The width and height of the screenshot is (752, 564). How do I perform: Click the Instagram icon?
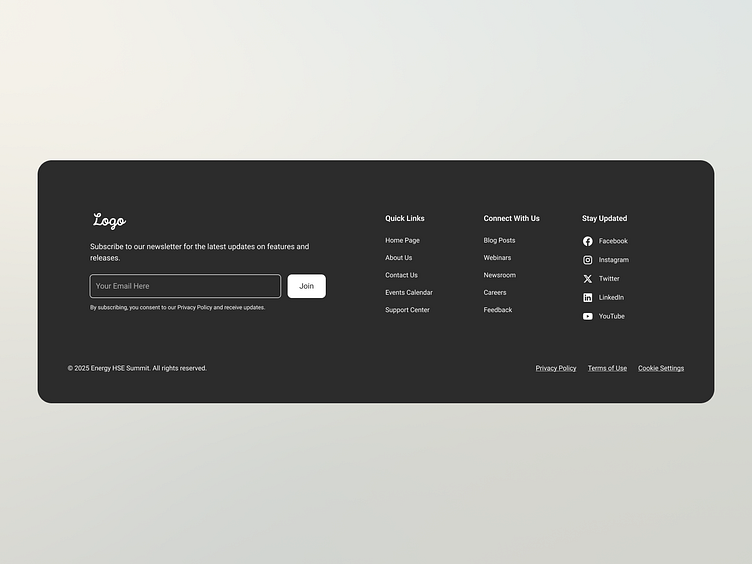pyautogui.click(x=588, y=260)
